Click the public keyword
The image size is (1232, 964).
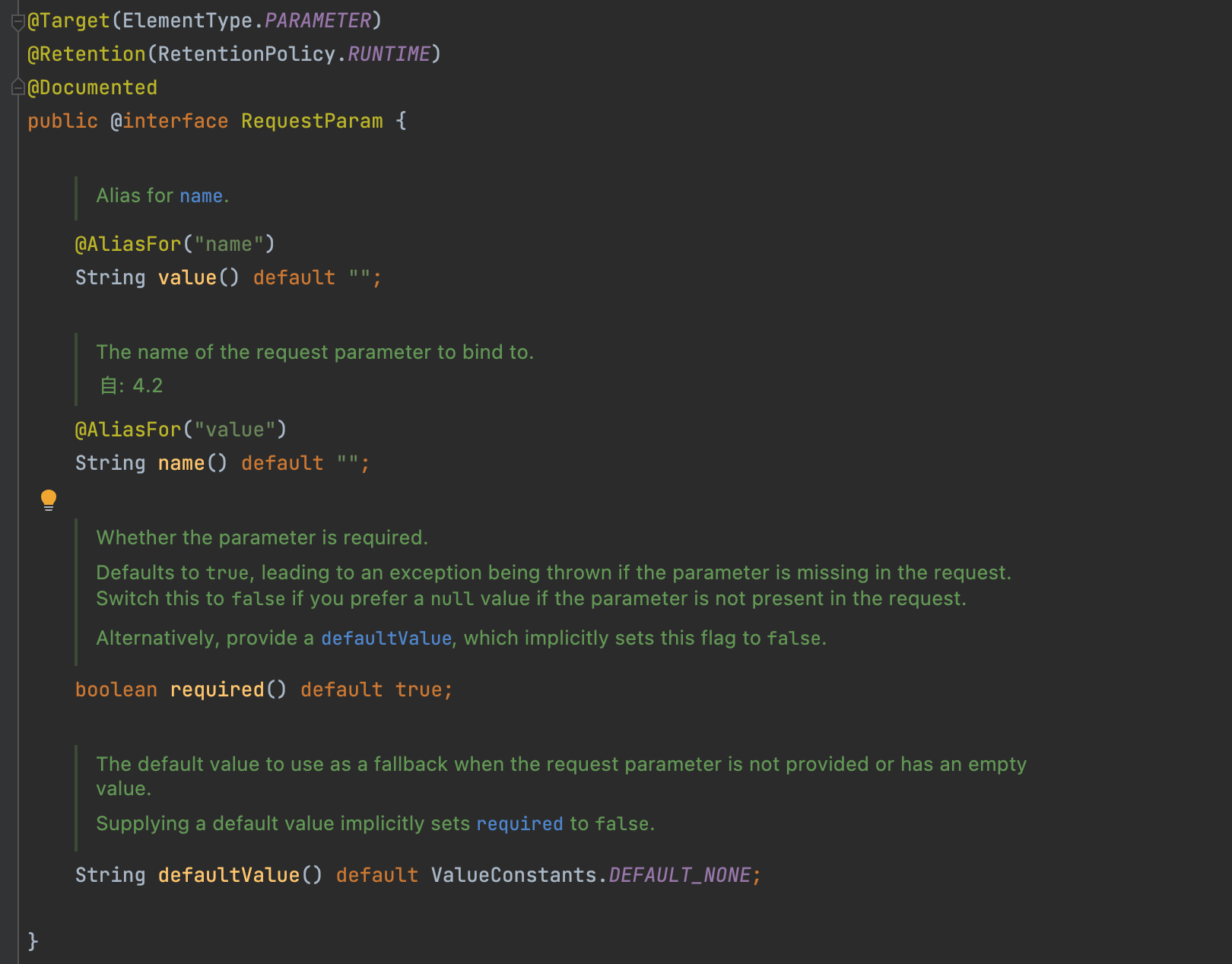[63, 121]
